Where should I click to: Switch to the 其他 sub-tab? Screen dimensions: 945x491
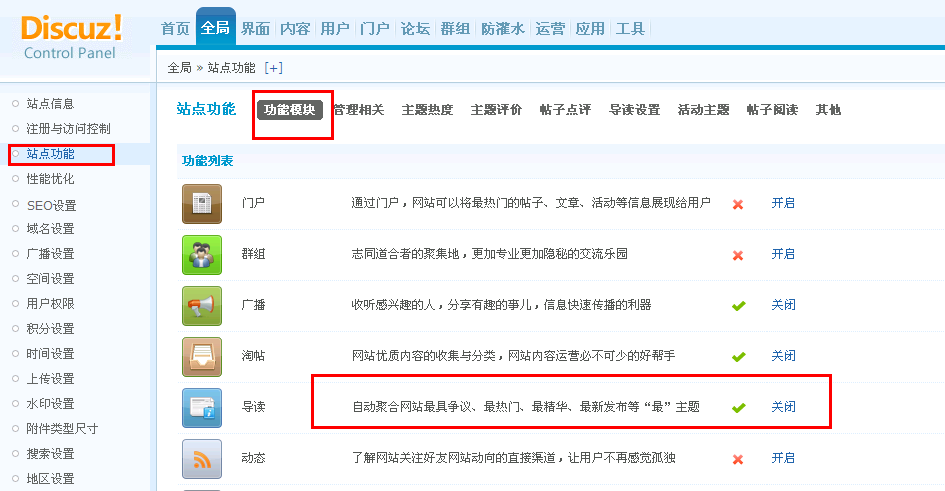point(828,110)
